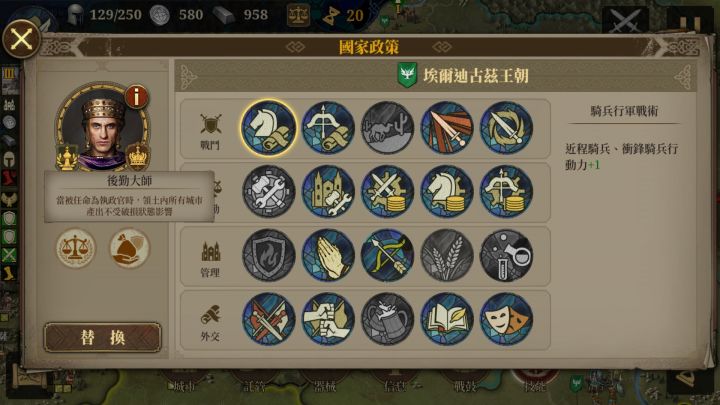Select the handshake diplomacy policy

(328, 319)
